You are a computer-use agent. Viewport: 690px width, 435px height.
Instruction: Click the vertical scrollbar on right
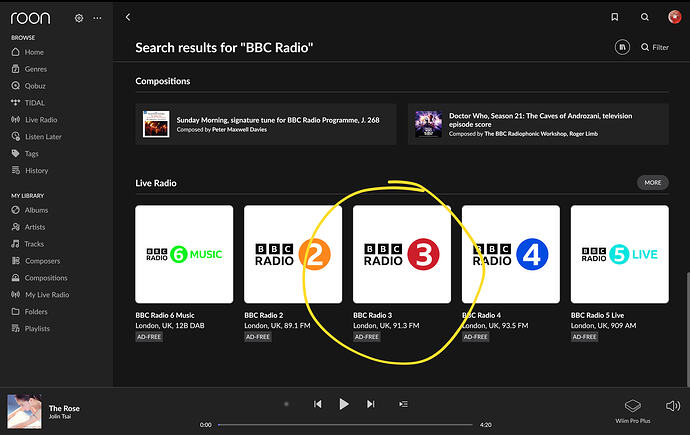688,330
